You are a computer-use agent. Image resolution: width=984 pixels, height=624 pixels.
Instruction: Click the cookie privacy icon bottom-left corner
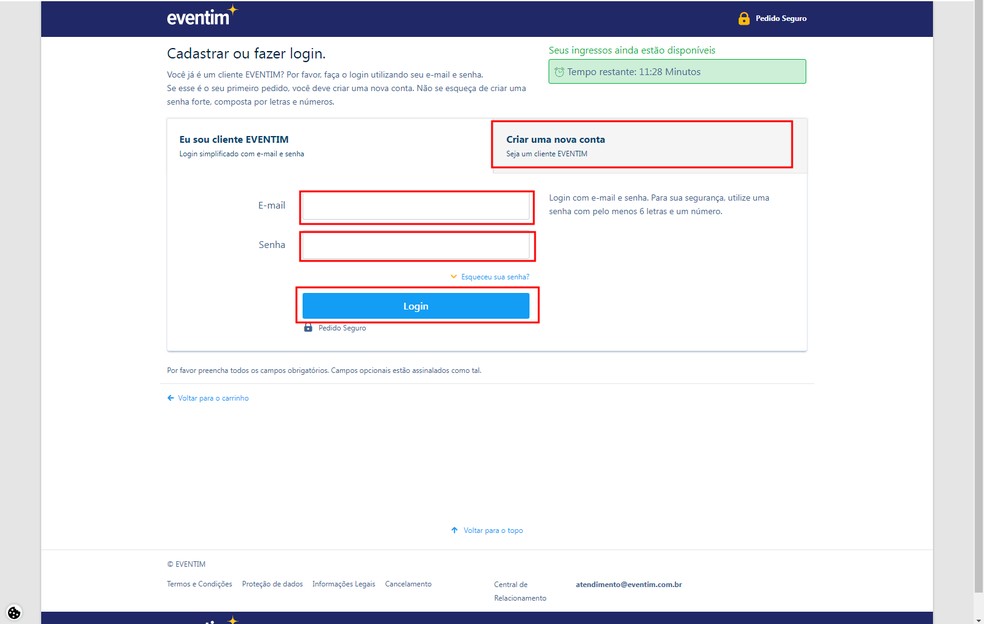13,611
